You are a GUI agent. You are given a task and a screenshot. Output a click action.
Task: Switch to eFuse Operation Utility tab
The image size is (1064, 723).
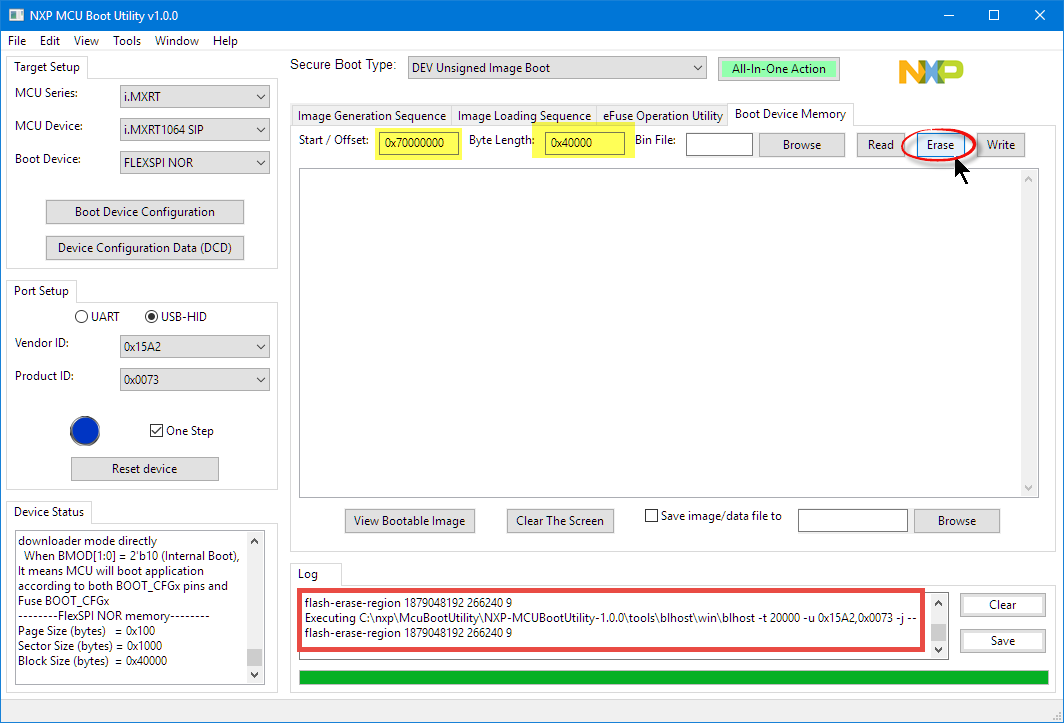pos(662,116)
